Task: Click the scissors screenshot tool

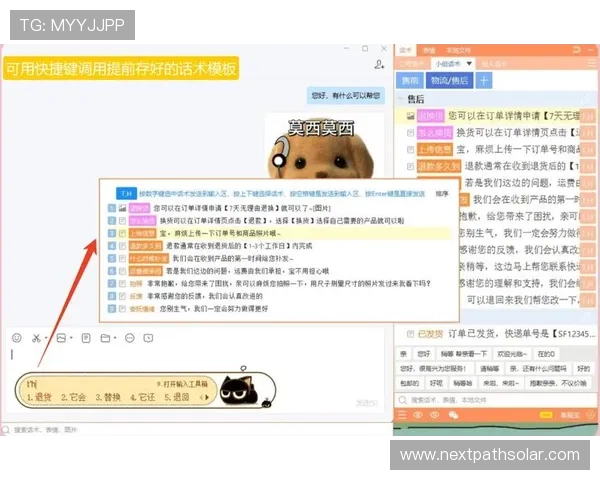Action: click(37, 338)
